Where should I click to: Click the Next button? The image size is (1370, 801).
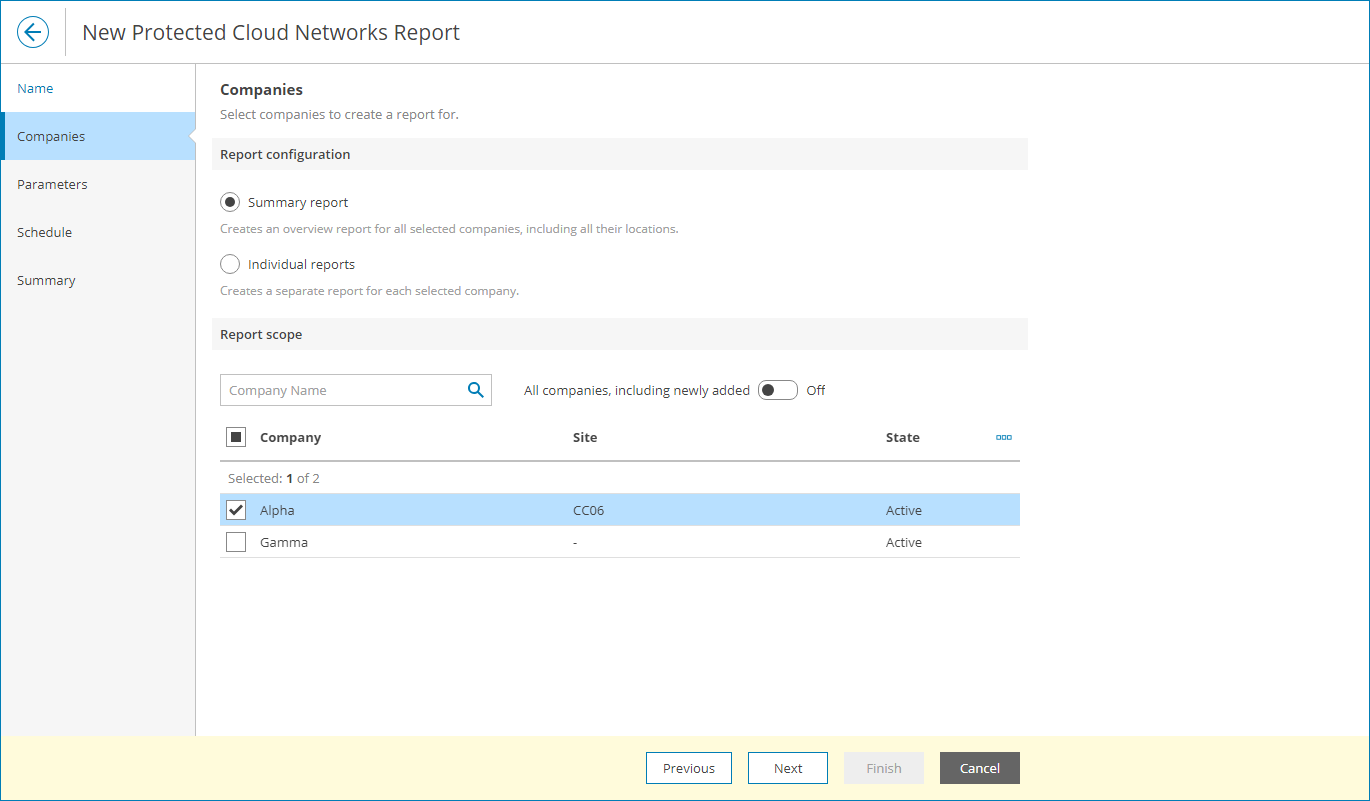788,768
